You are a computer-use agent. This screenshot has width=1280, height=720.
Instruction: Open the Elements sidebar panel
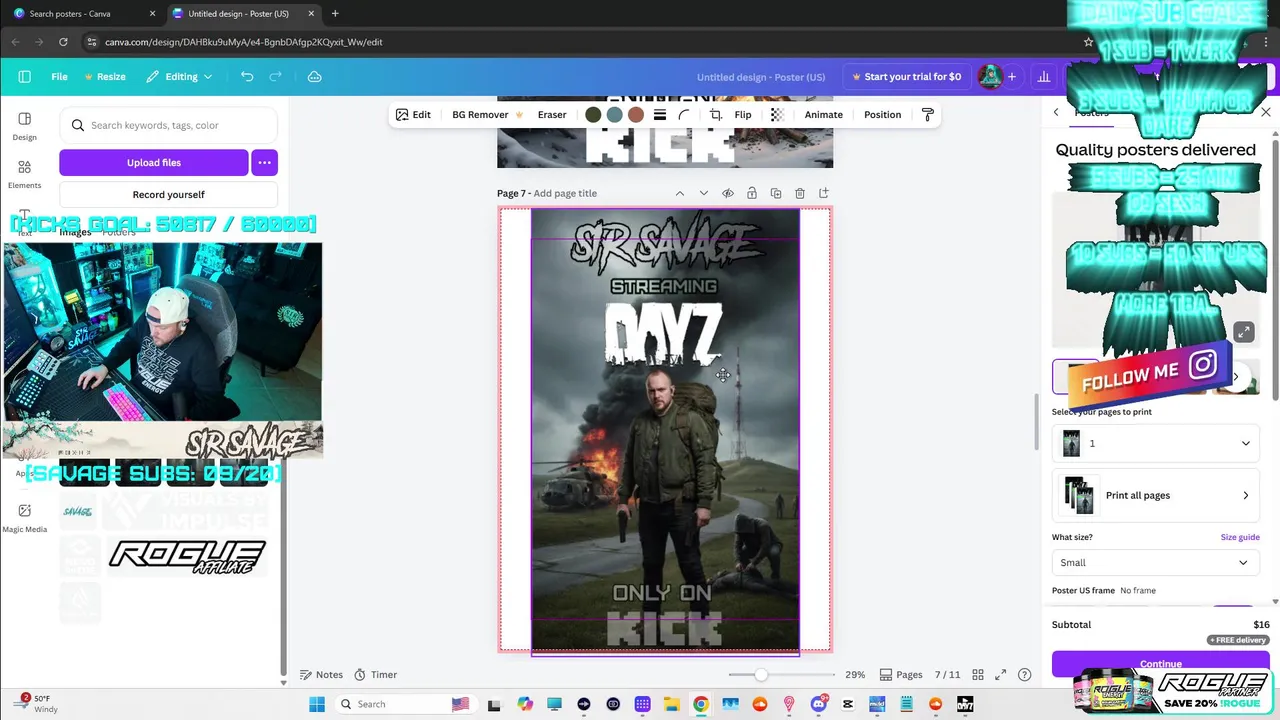[x=25, y=174]
